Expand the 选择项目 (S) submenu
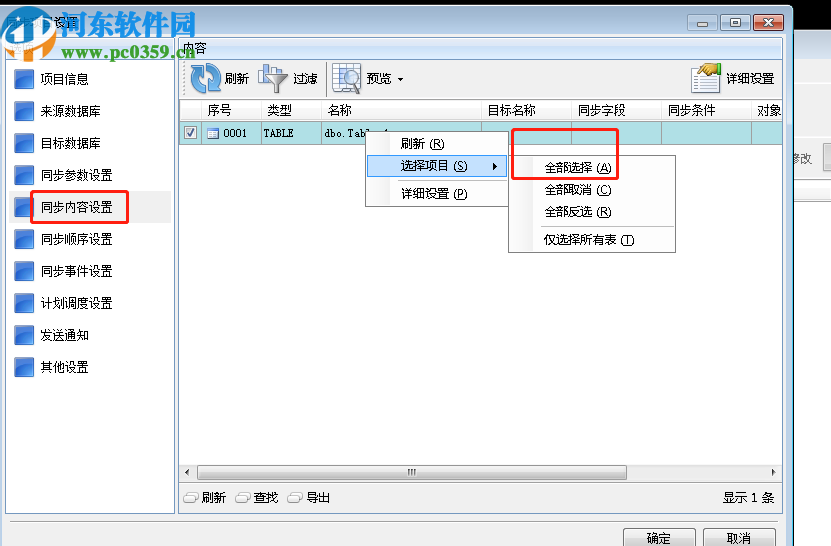 pos(437,166)
